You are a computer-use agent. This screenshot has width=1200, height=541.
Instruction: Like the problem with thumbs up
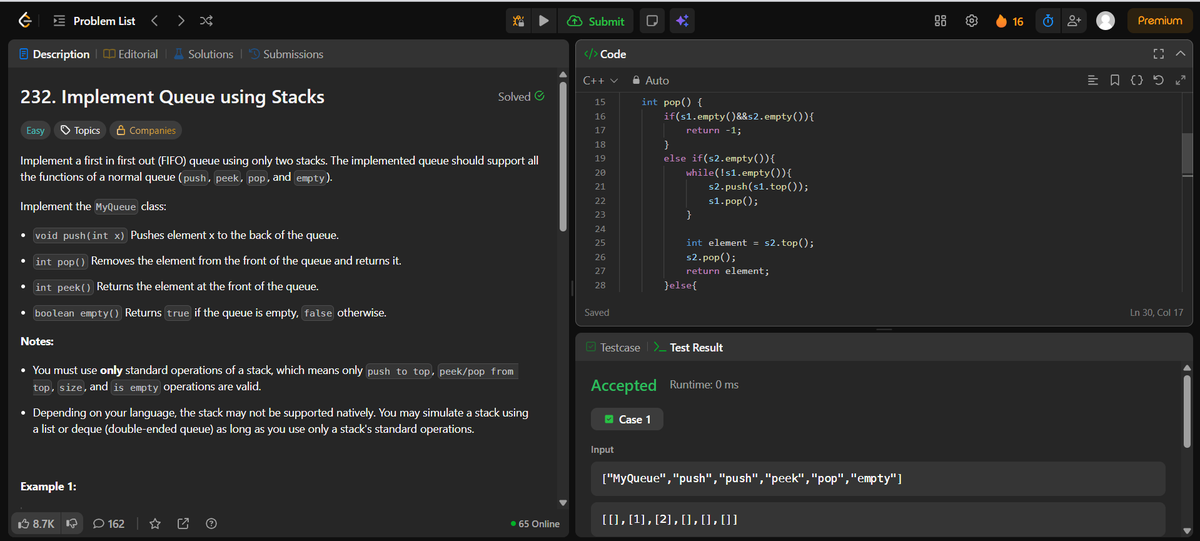pos(36,523)
